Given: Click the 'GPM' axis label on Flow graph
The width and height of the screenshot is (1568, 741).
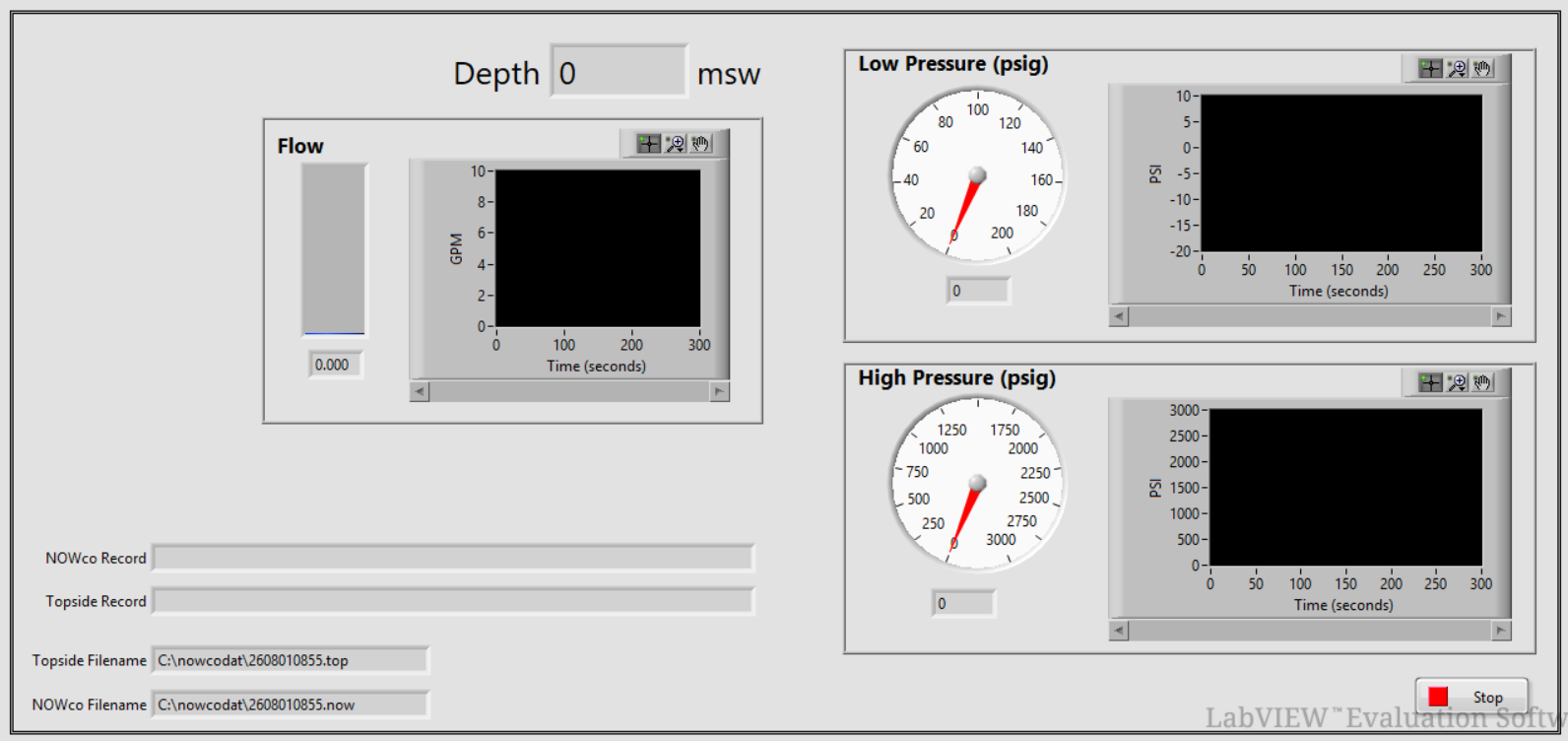Looking at the screenshot, I should 456,248.
